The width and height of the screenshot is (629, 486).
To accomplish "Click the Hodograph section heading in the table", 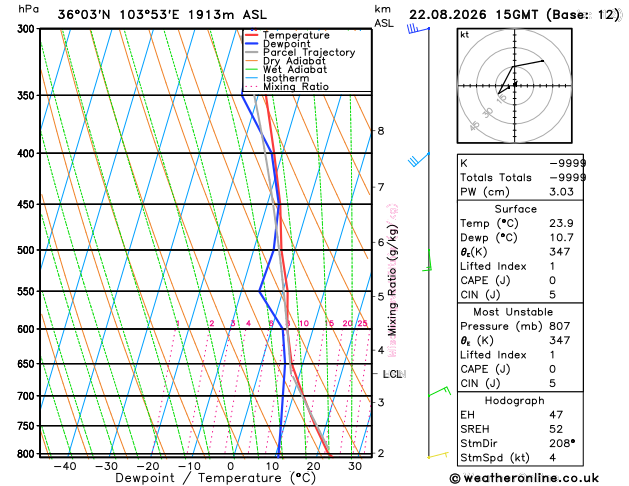I will tap(515, 401).
